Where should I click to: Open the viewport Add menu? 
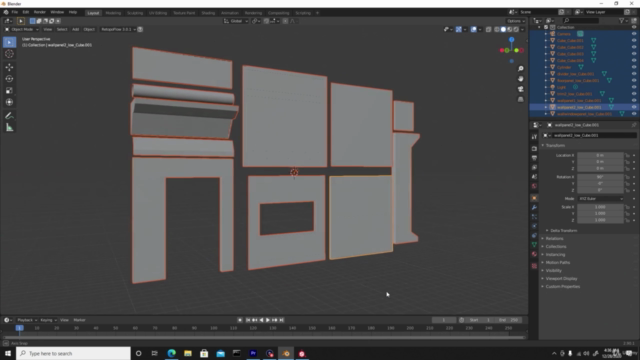(x=76, y=29)
